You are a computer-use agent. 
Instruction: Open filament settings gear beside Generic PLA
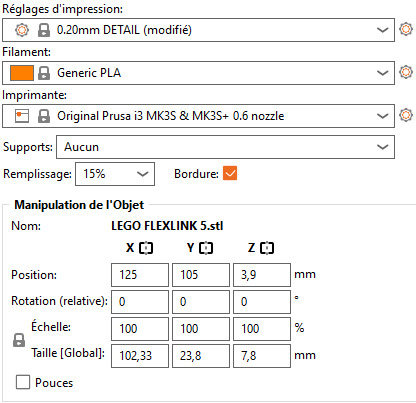click(x=406, y=72)
